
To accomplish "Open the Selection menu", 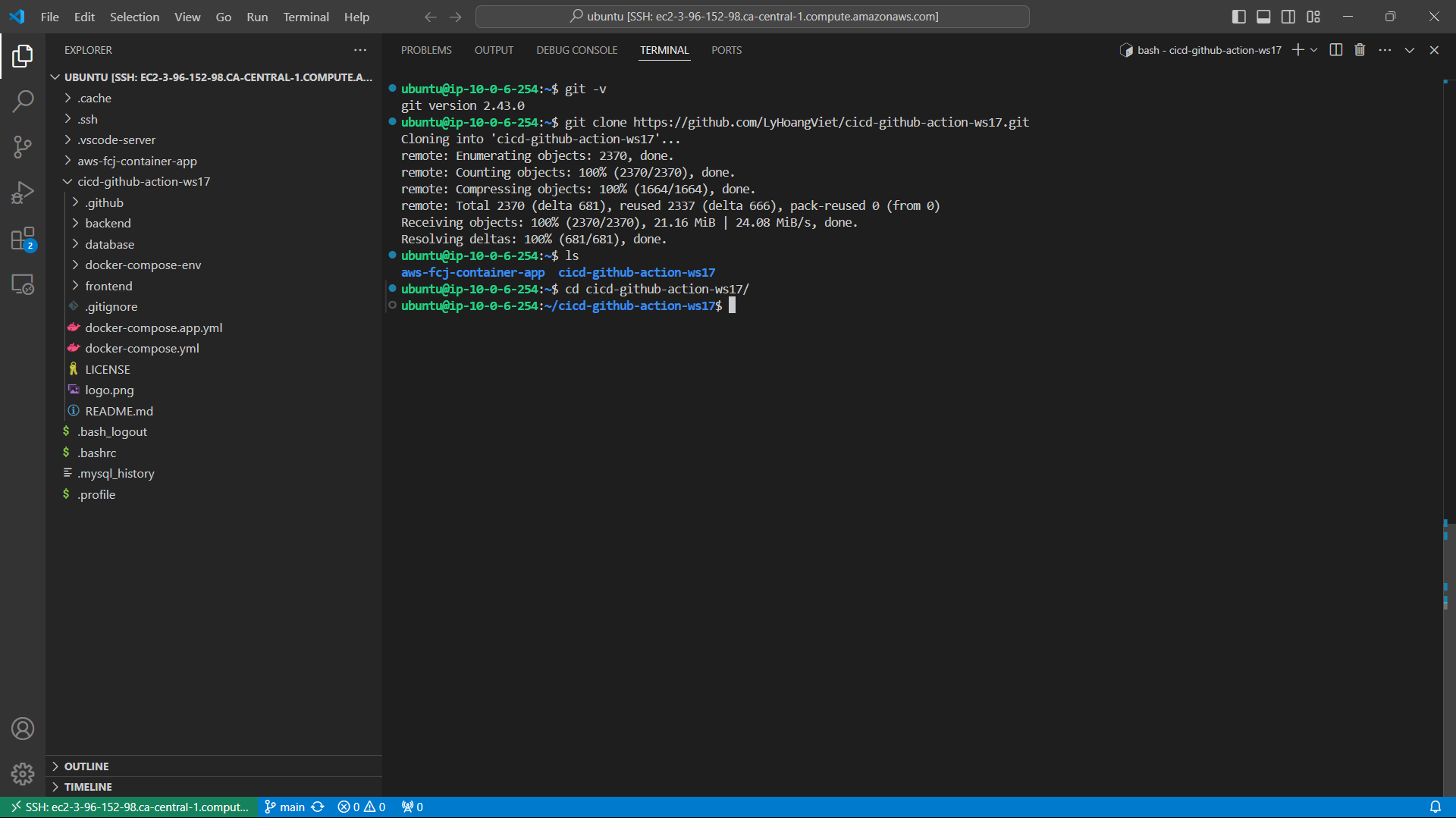I will click(x=134, y=17).
